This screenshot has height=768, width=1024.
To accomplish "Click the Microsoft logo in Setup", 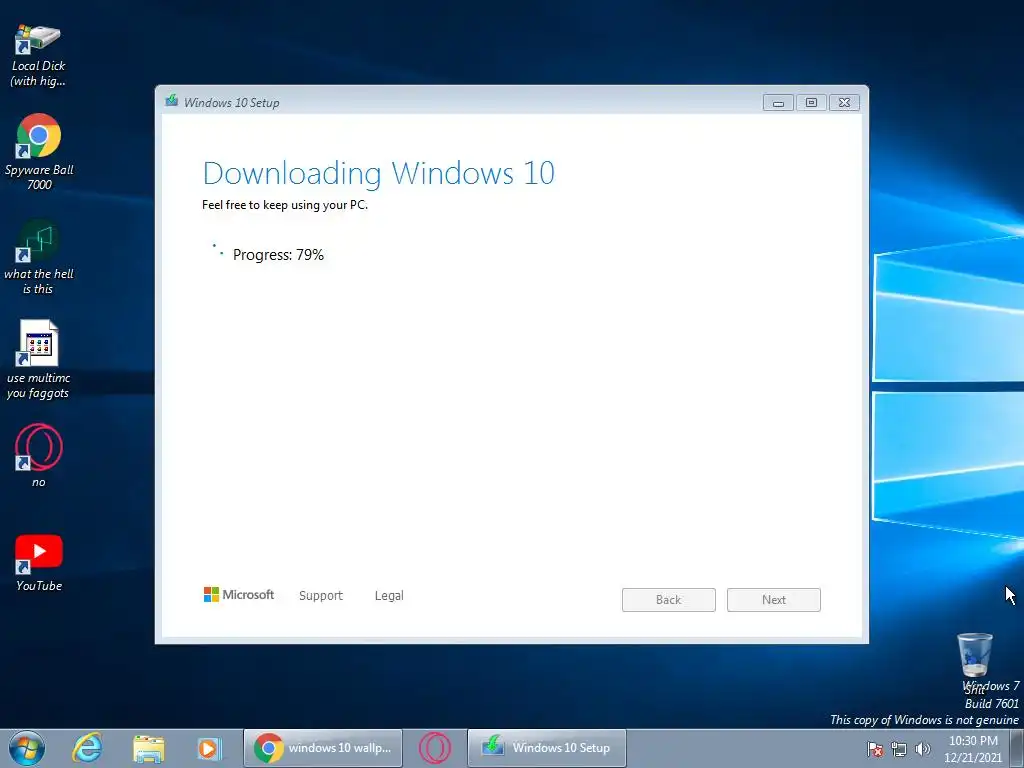I will (239, 594).
